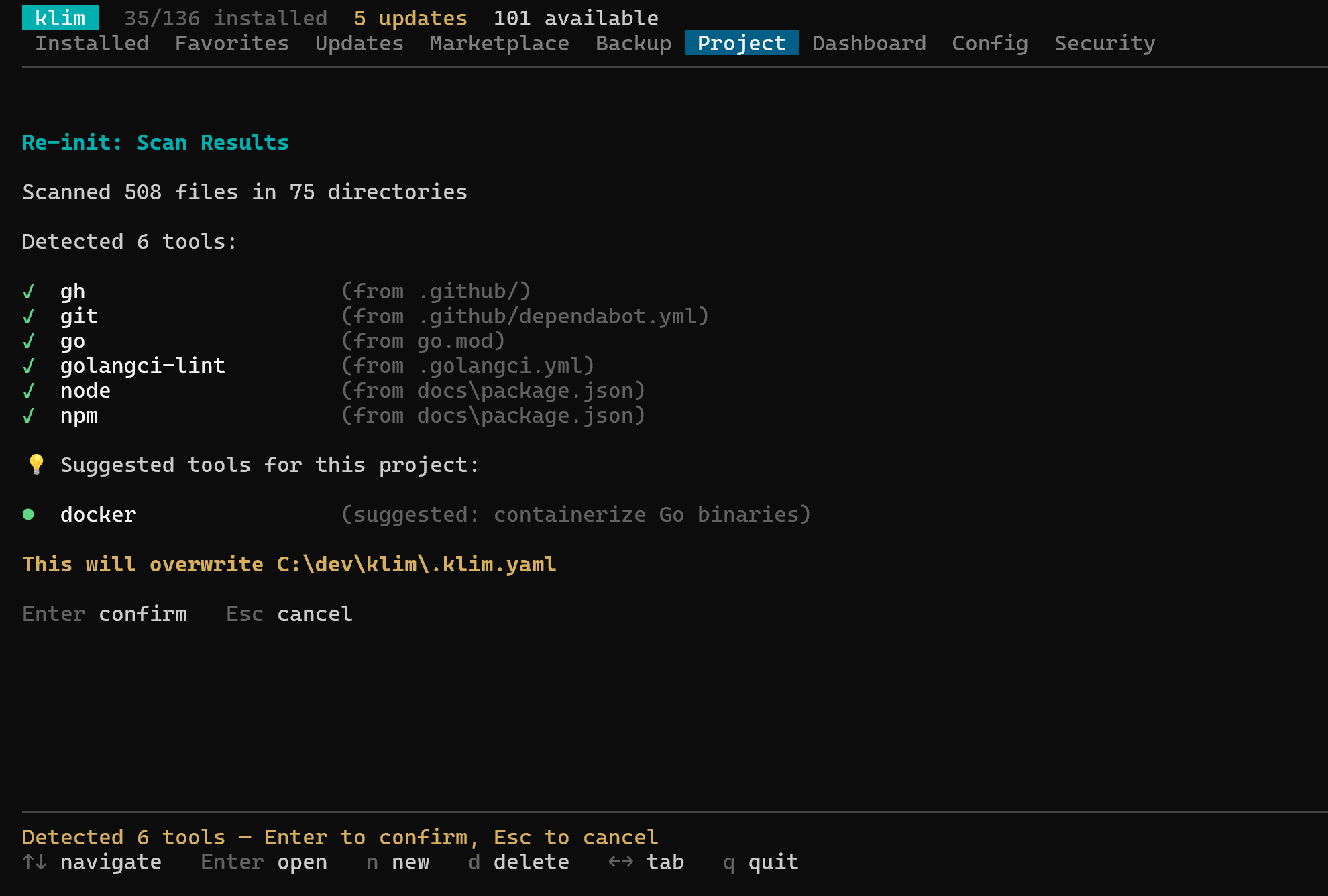
Task: Click '(from .golangci.yml)' source text
Action: tap(468, 366)
